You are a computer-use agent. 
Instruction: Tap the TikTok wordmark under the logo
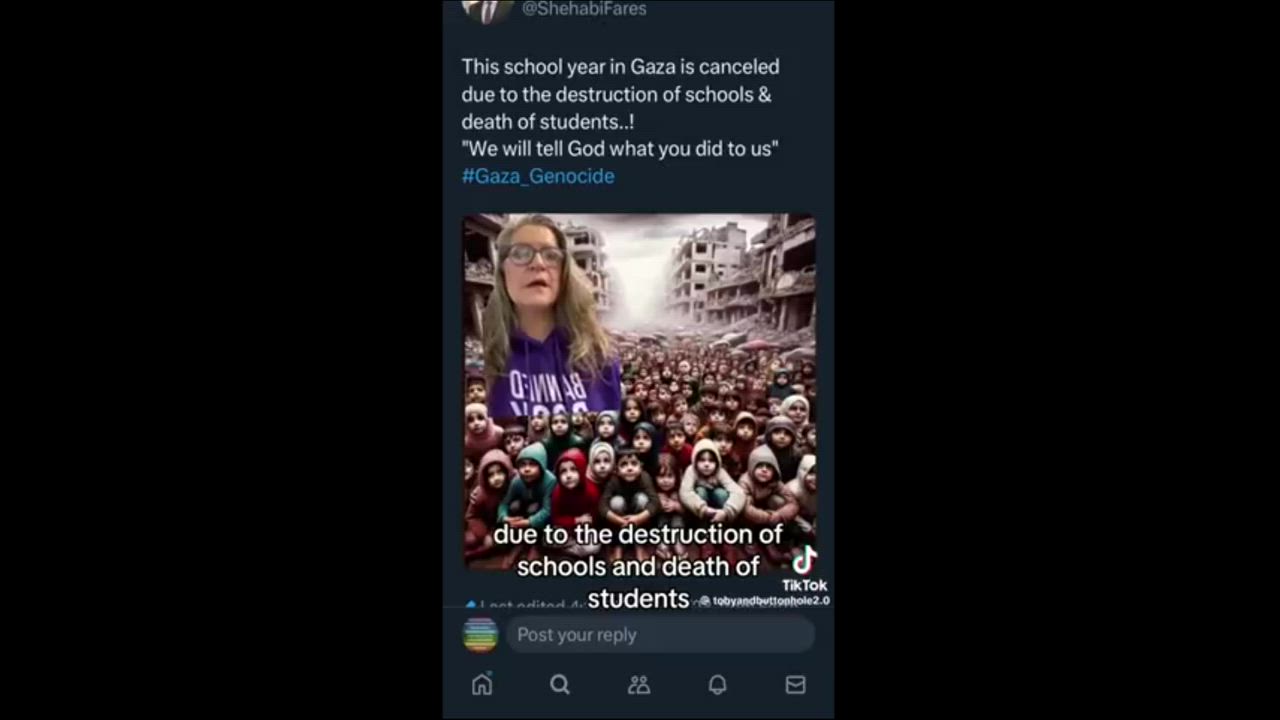pyautogui.click(x=804, y=585)
